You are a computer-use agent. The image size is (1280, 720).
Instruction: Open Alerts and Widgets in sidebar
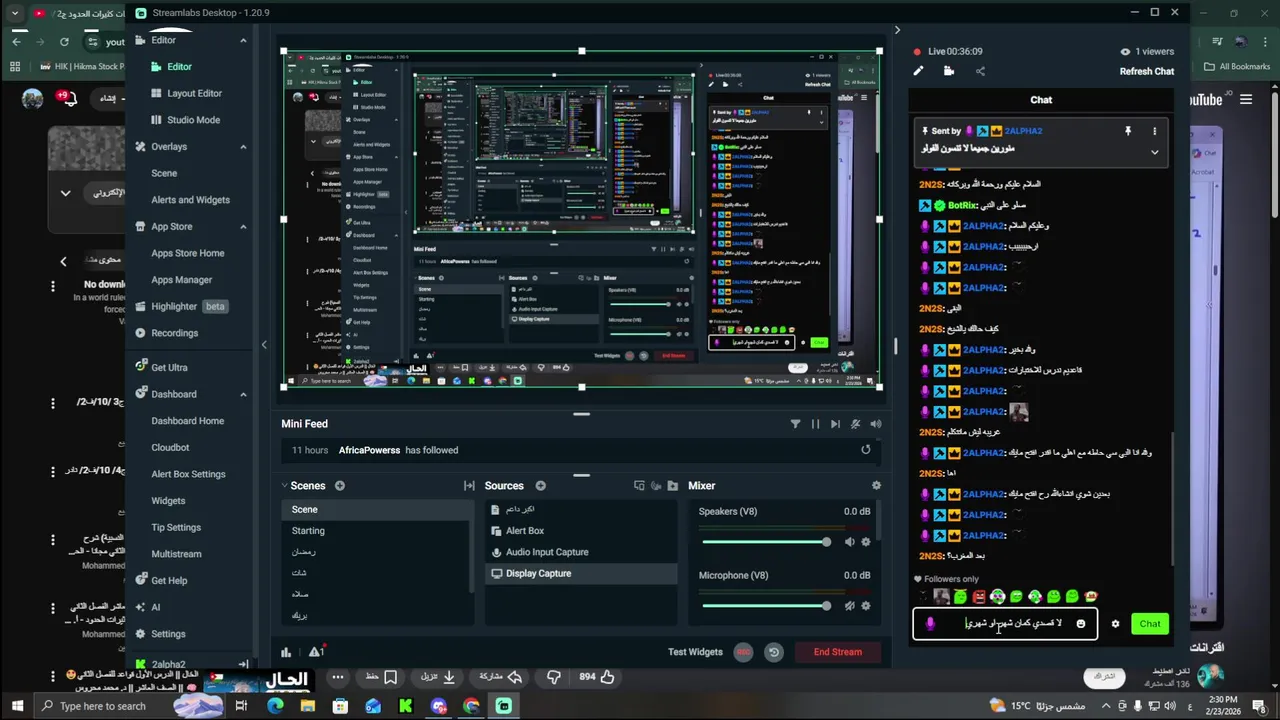pyautogui.click(x=190, y=200)
